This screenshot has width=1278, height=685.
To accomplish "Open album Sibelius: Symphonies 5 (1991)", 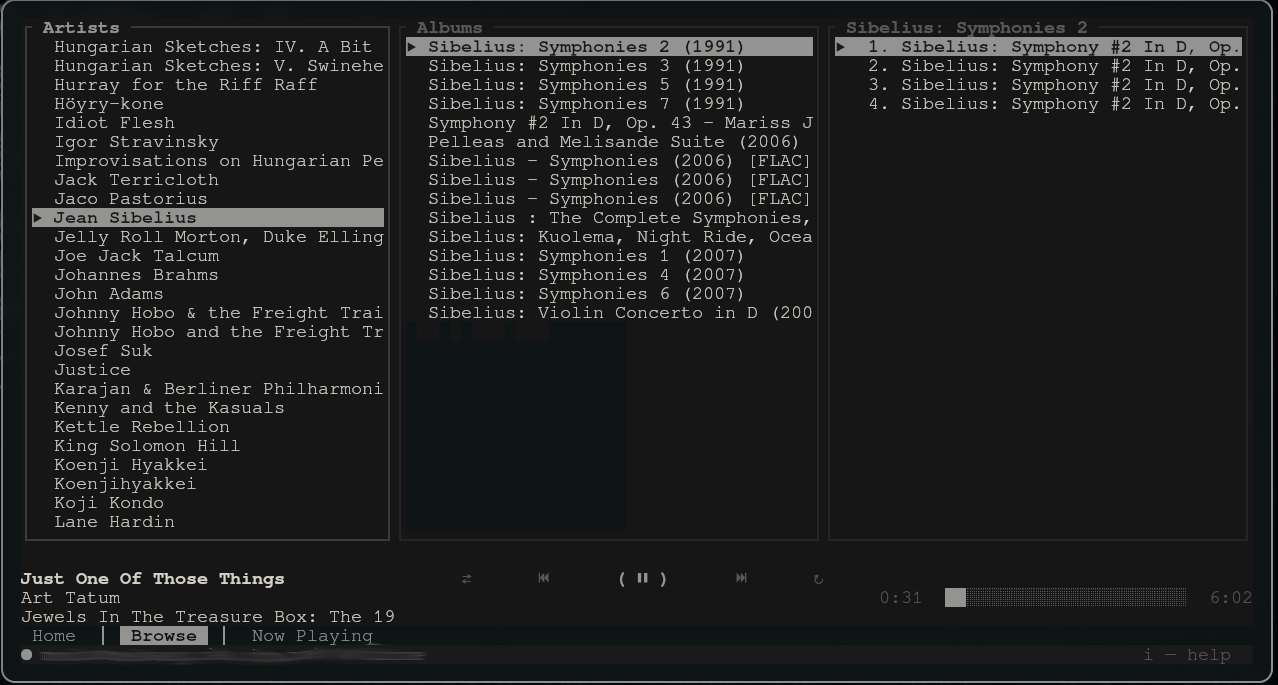I will (x=586, y=85).
